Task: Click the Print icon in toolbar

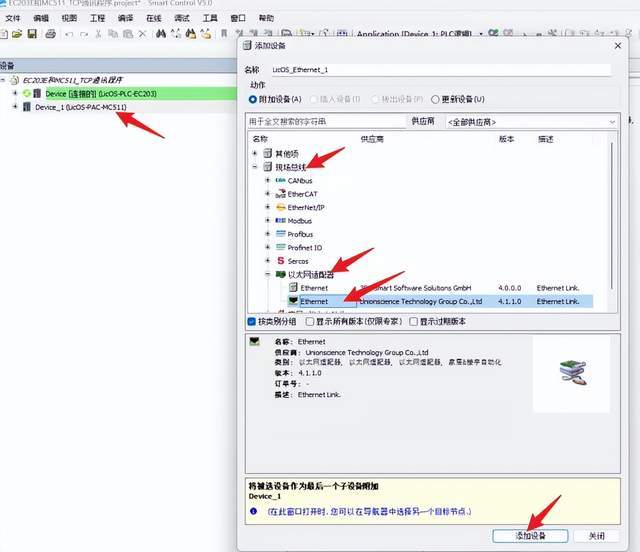Action: click(49, 34)
